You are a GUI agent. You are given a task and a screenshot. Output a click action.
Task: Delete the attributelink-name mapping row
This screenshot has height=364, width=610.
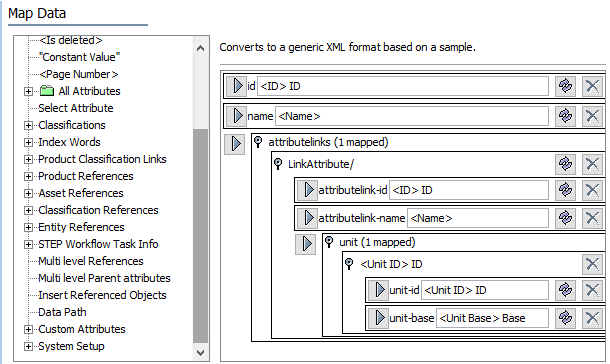(592, 218)
